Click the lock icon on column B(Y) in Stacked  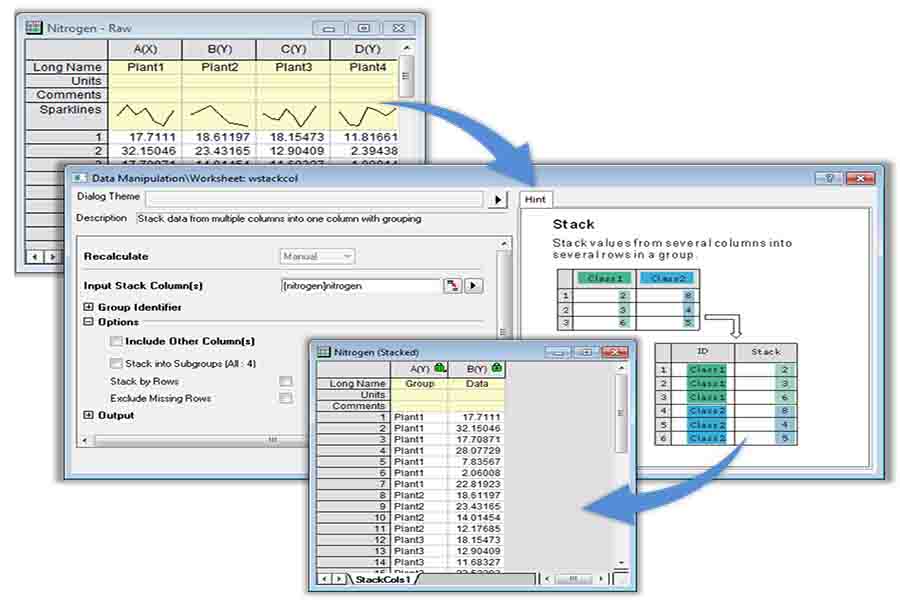click(496, 367)
